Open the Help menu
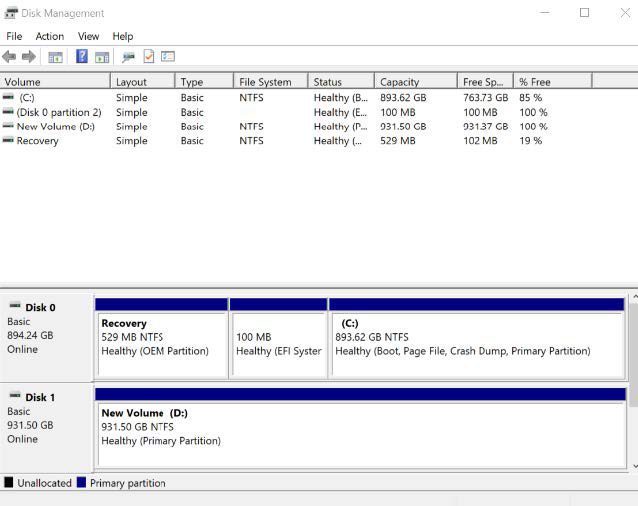 122,36
